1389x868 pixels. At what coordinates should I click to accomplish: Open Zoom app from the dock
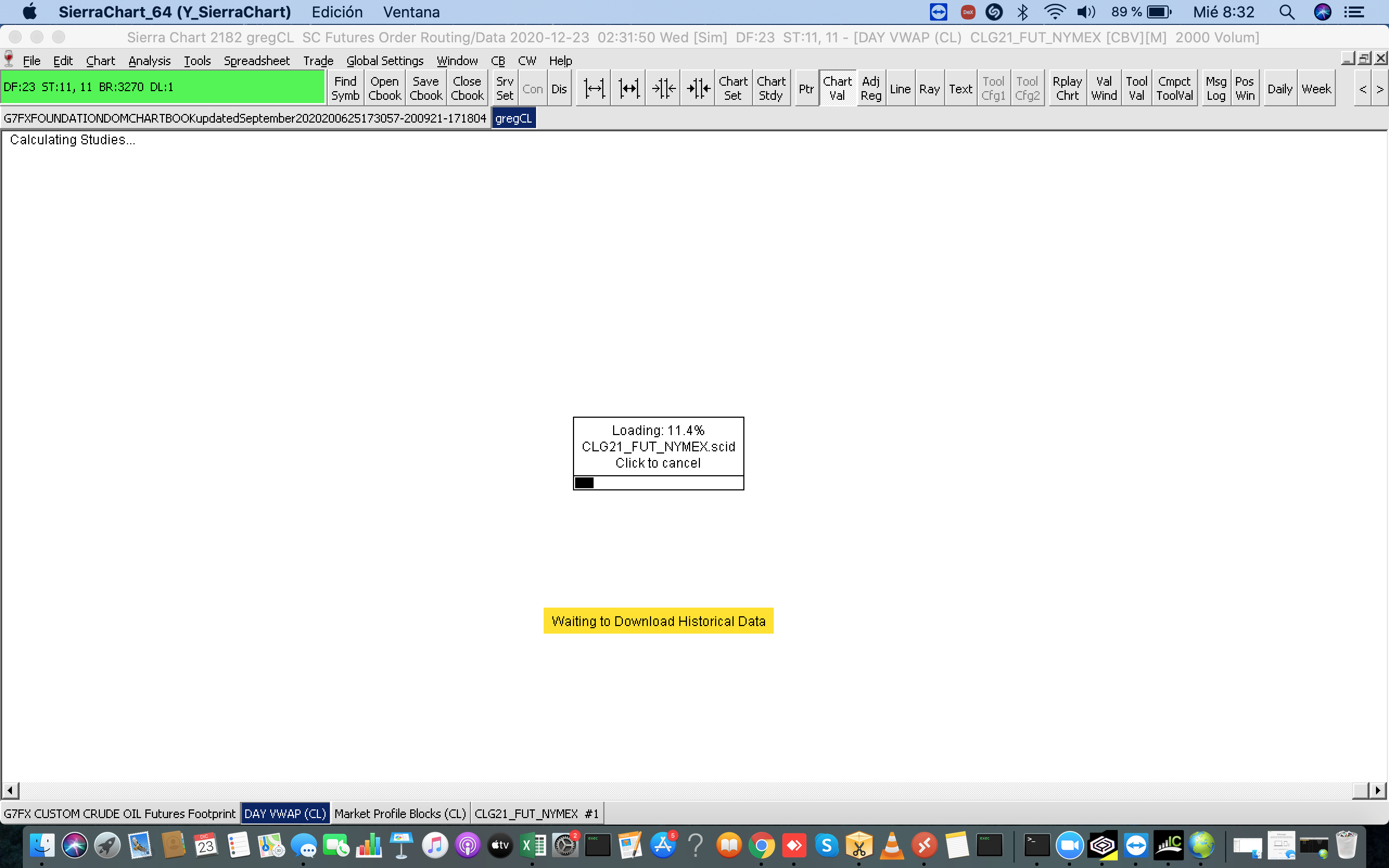coord(1069,846)
